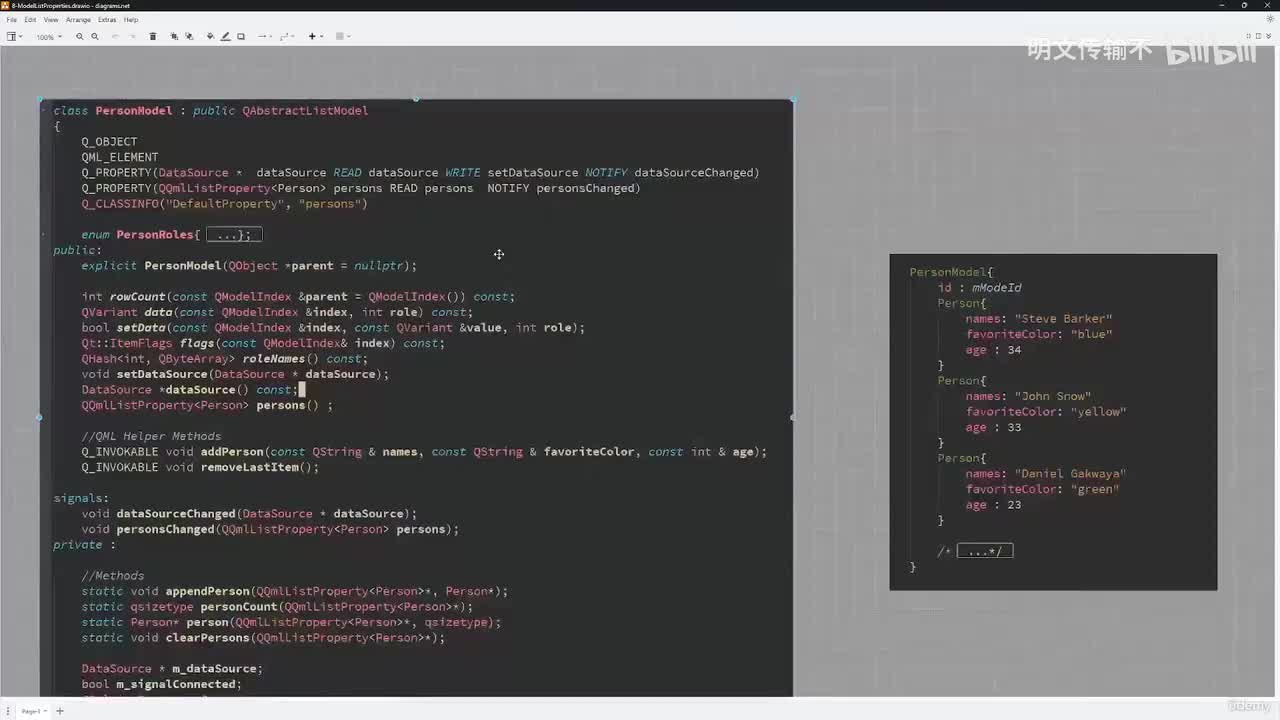The image size is (1280, 720).
Task: Click the name "Daniel Gakwaya"
Action: click(1071, 474)
